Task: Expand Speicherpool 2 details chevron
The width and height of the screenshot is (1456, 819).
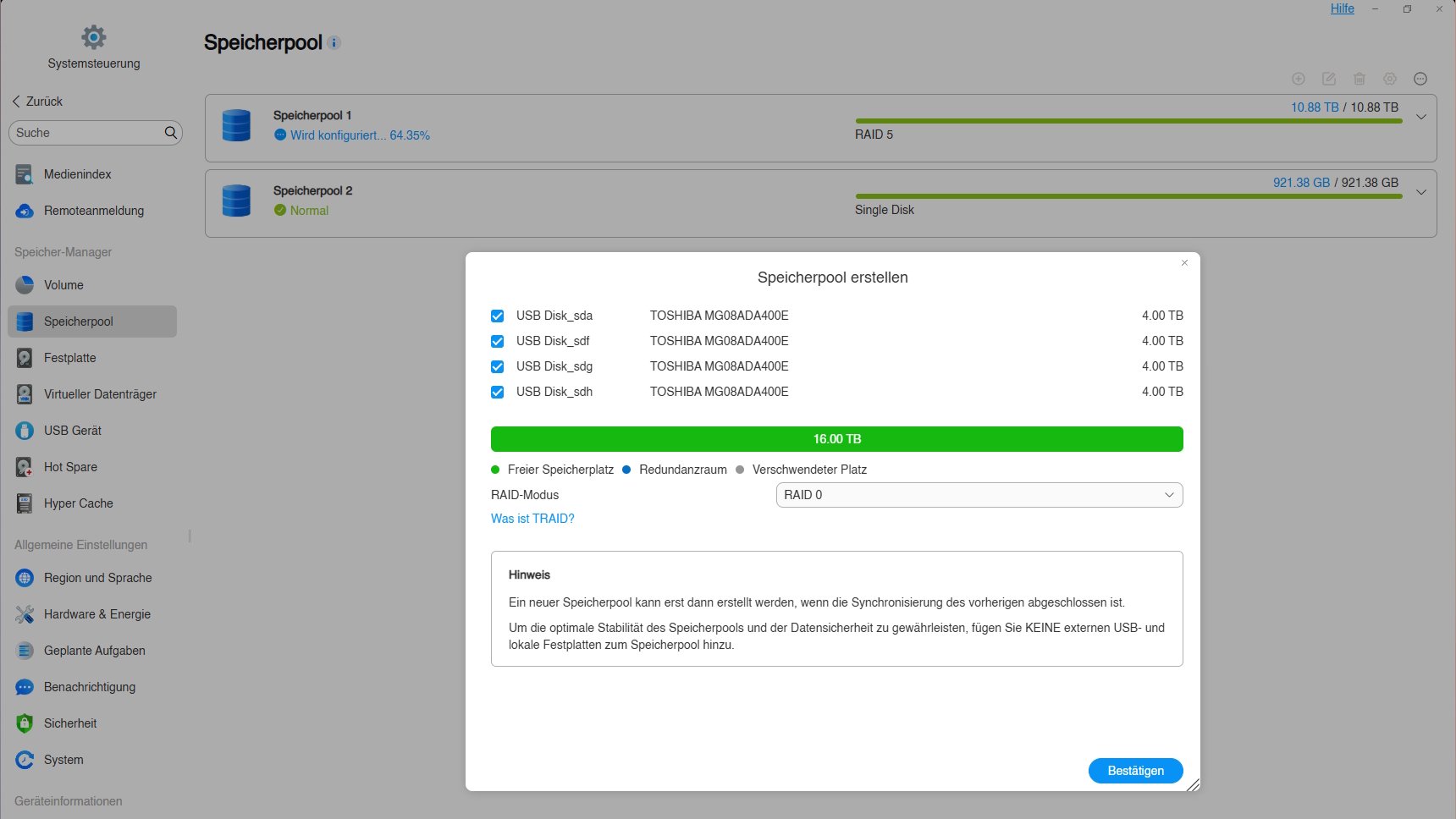Action: (1421, 193)
